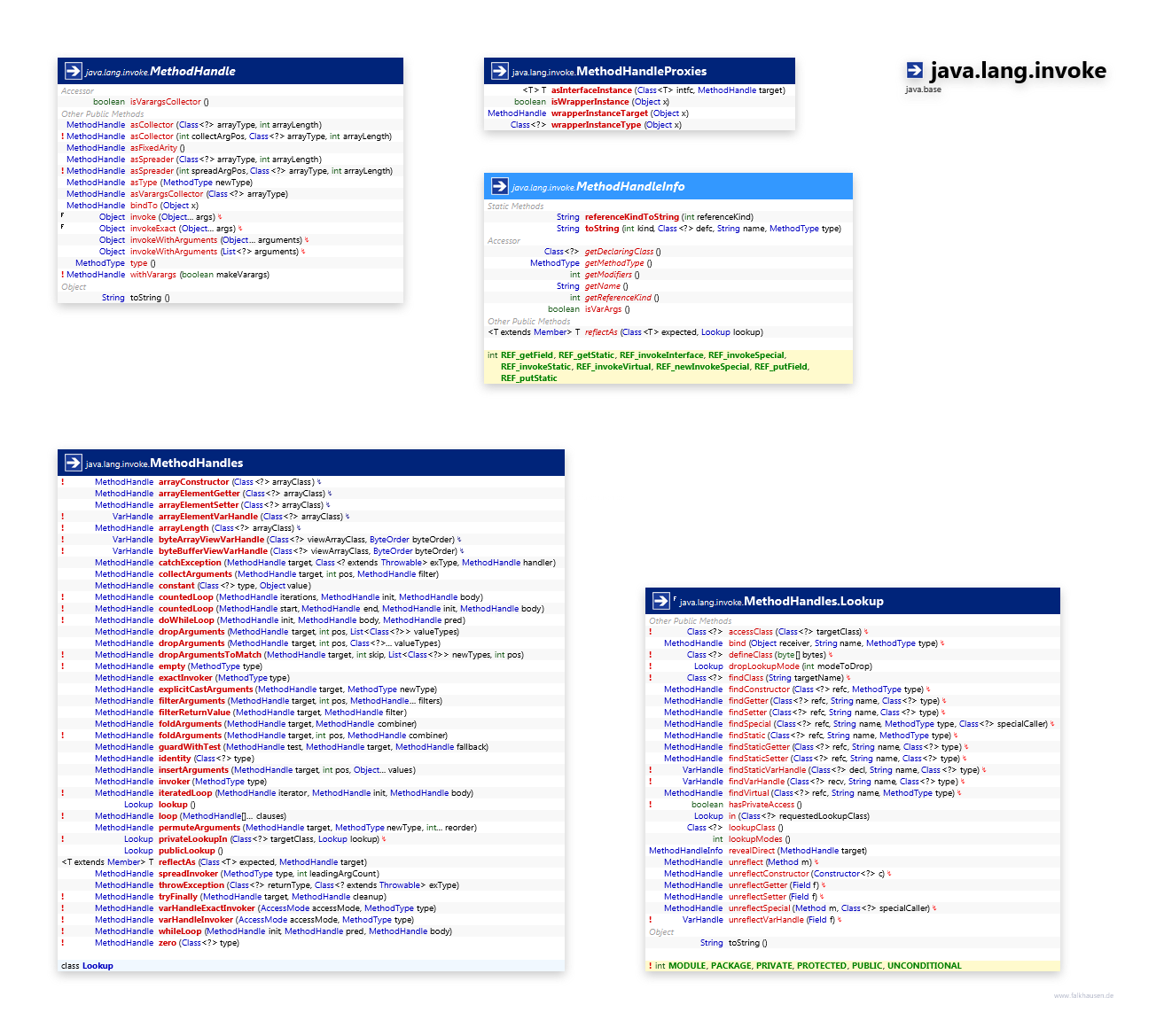Screen dimensions: 1164x1036
Task: Click invokeExact method in MethodHandle
Action: click(153, 229)
